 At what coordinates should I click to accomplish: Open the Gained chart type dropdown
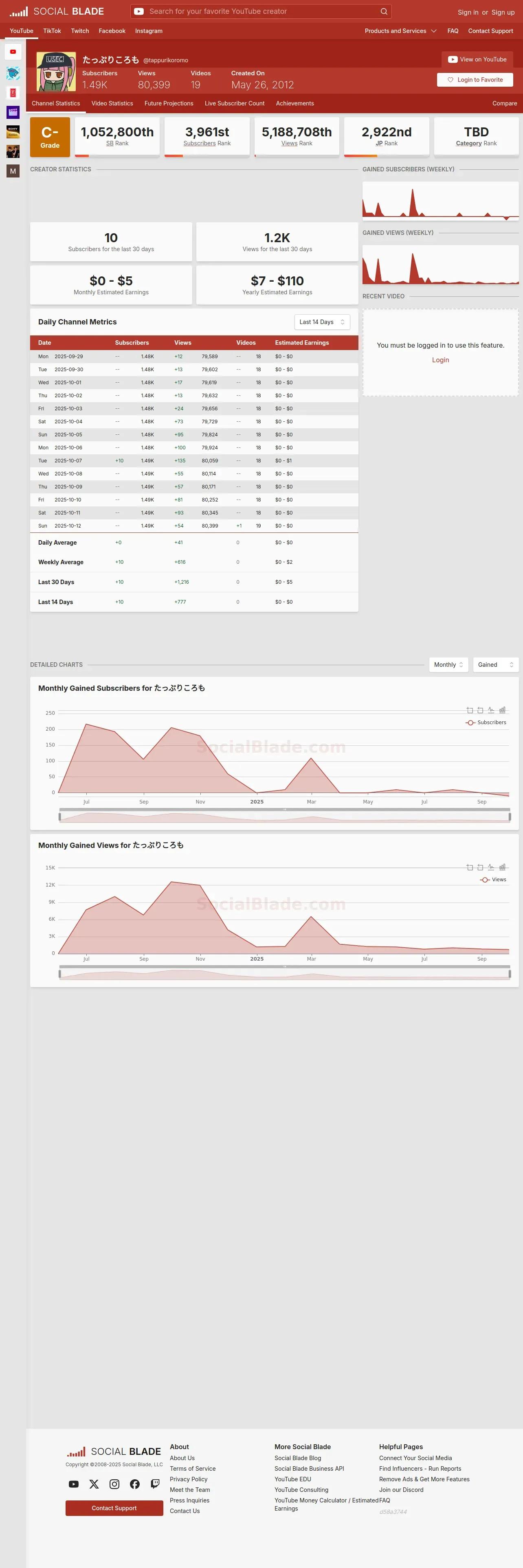coord(496,665)
